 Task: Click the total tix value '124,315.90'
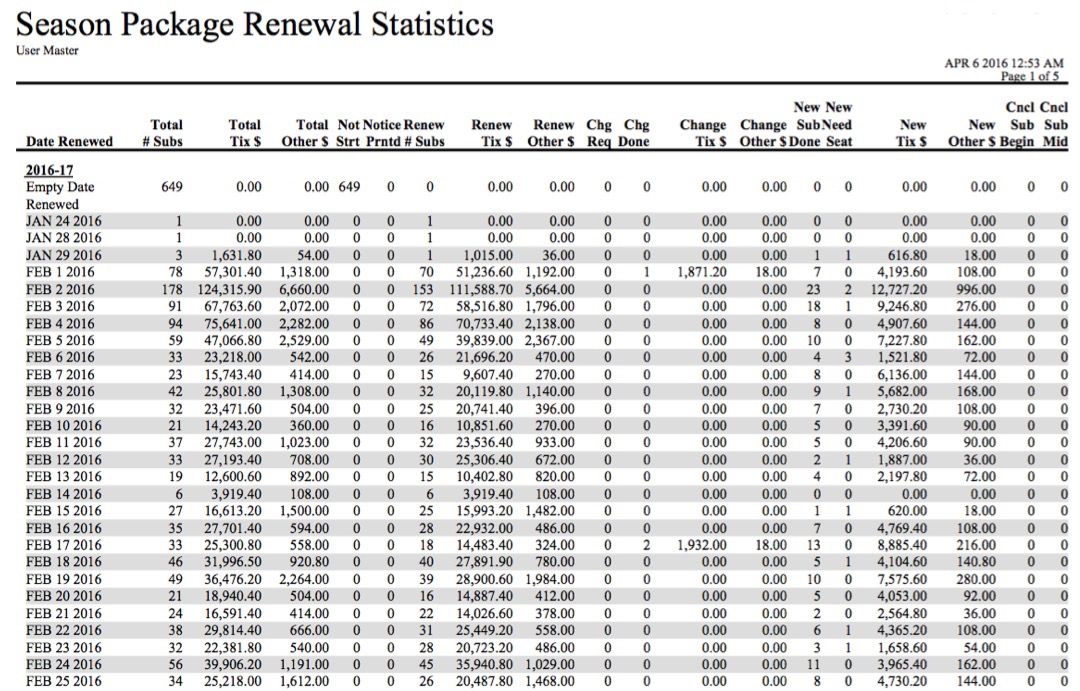point(229,289)
